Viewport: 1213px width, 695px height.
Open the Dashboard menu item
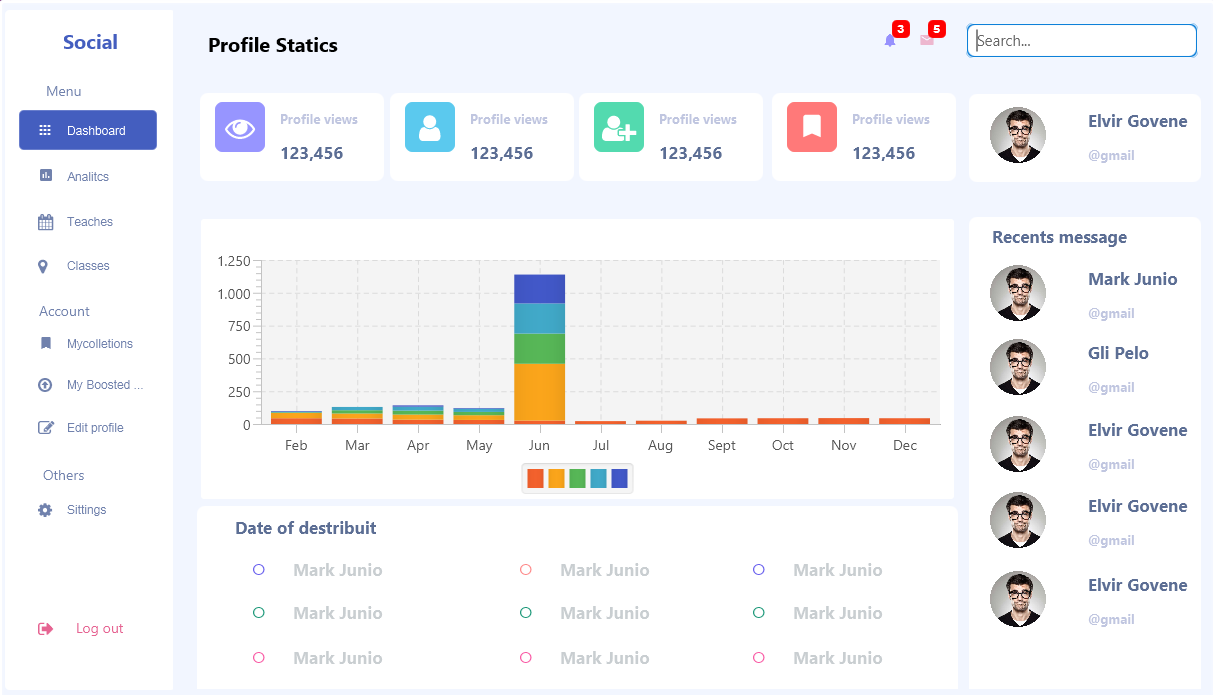[88, 130]
